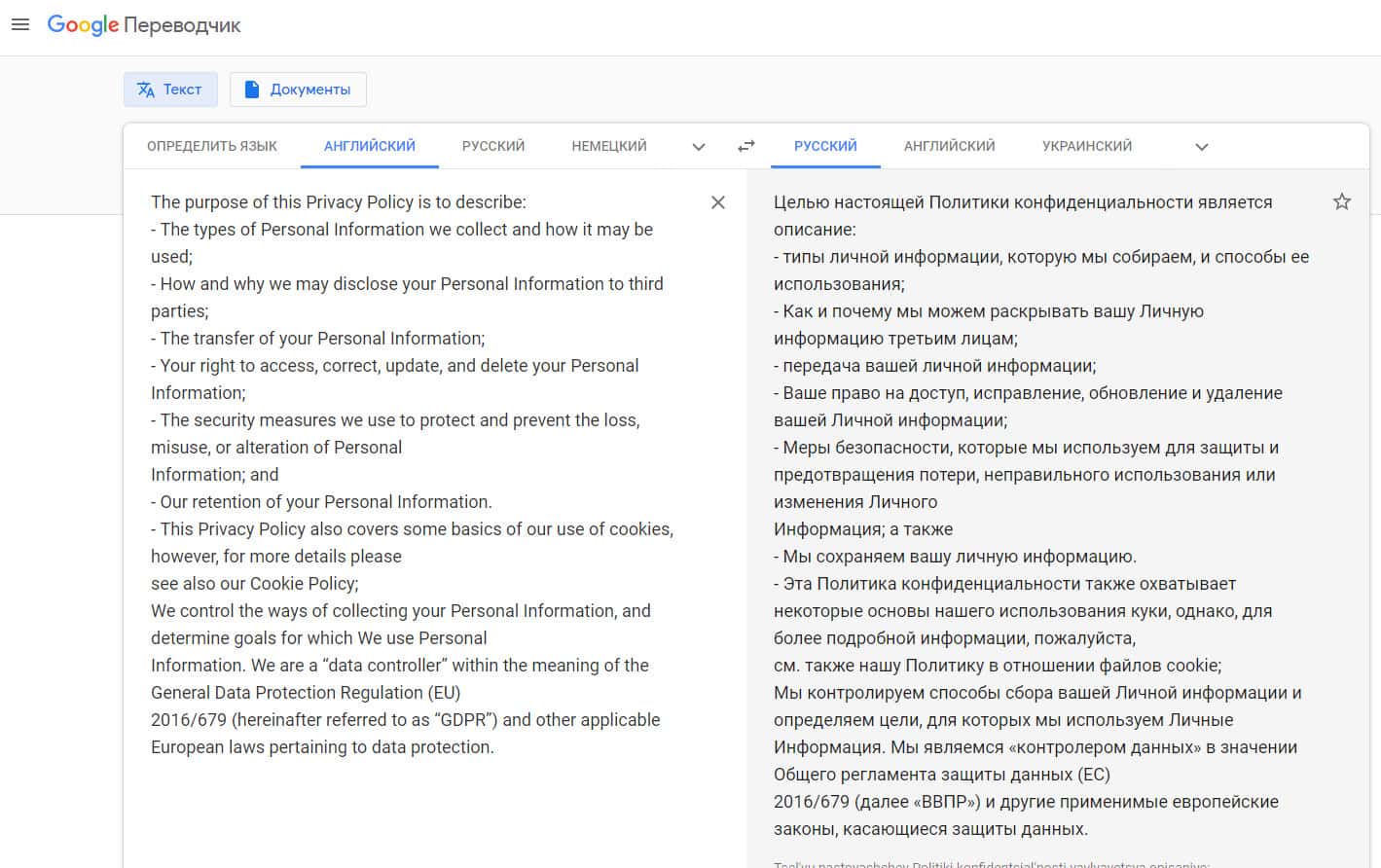Expand the source languages dropdown list
This screenshot has height=868, width=1381.
pyautogui.click(x=698, y=147)
